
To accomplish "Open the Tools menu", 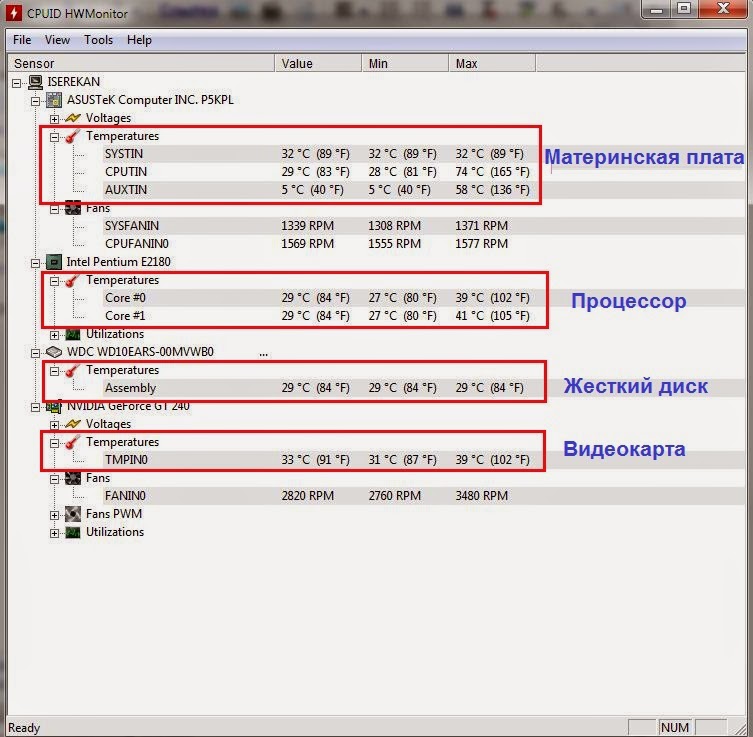I will pos(98,40).
